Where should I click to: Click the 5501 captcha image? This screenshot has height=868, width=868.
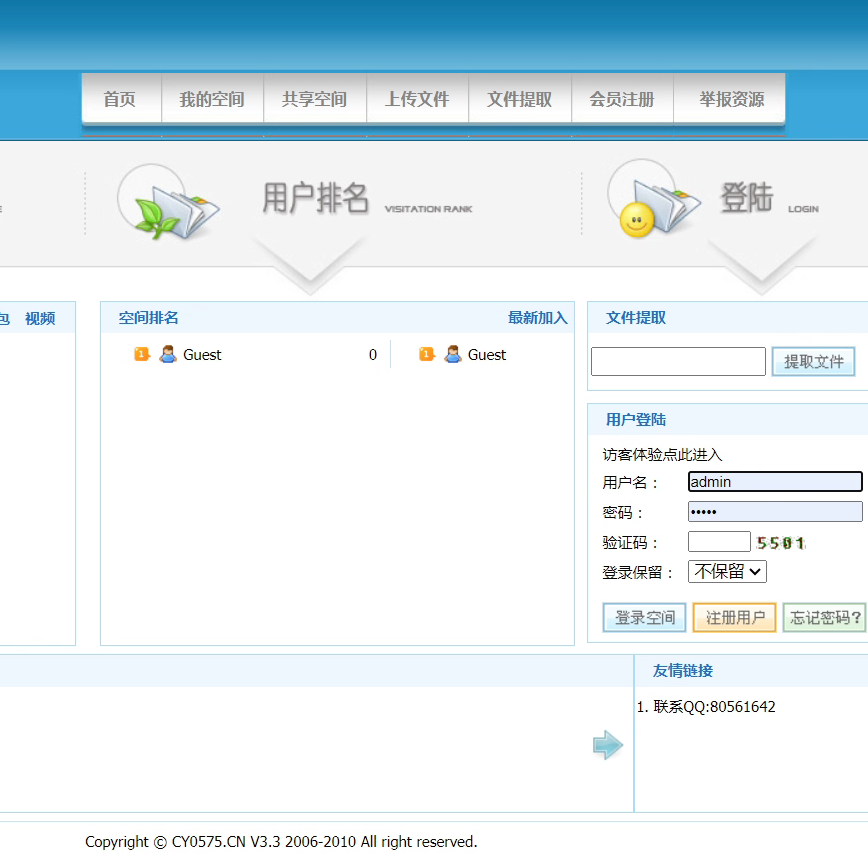781,543
